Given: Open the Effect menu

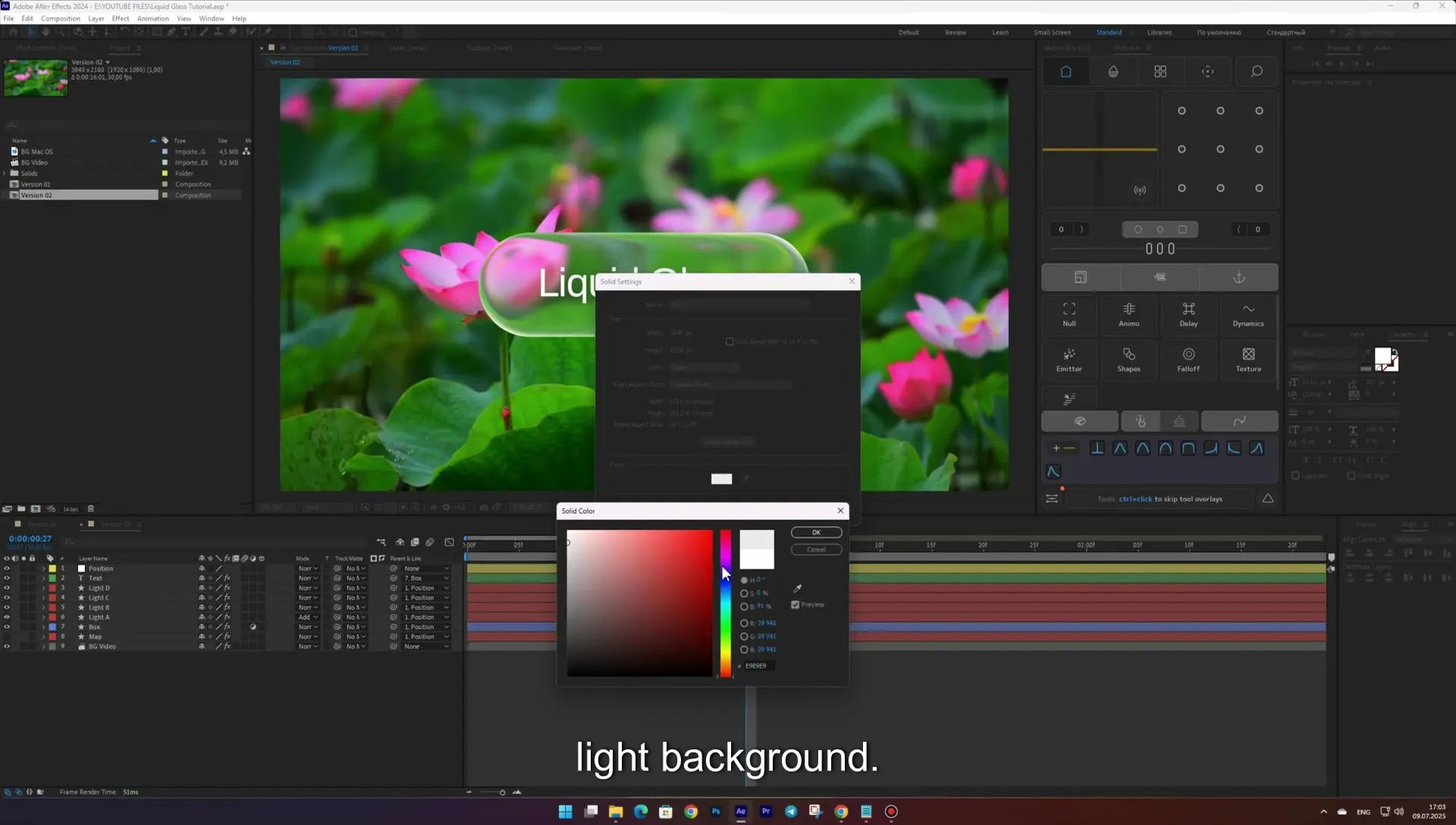Looking at the screenshot, I should [x=121, y=18].
